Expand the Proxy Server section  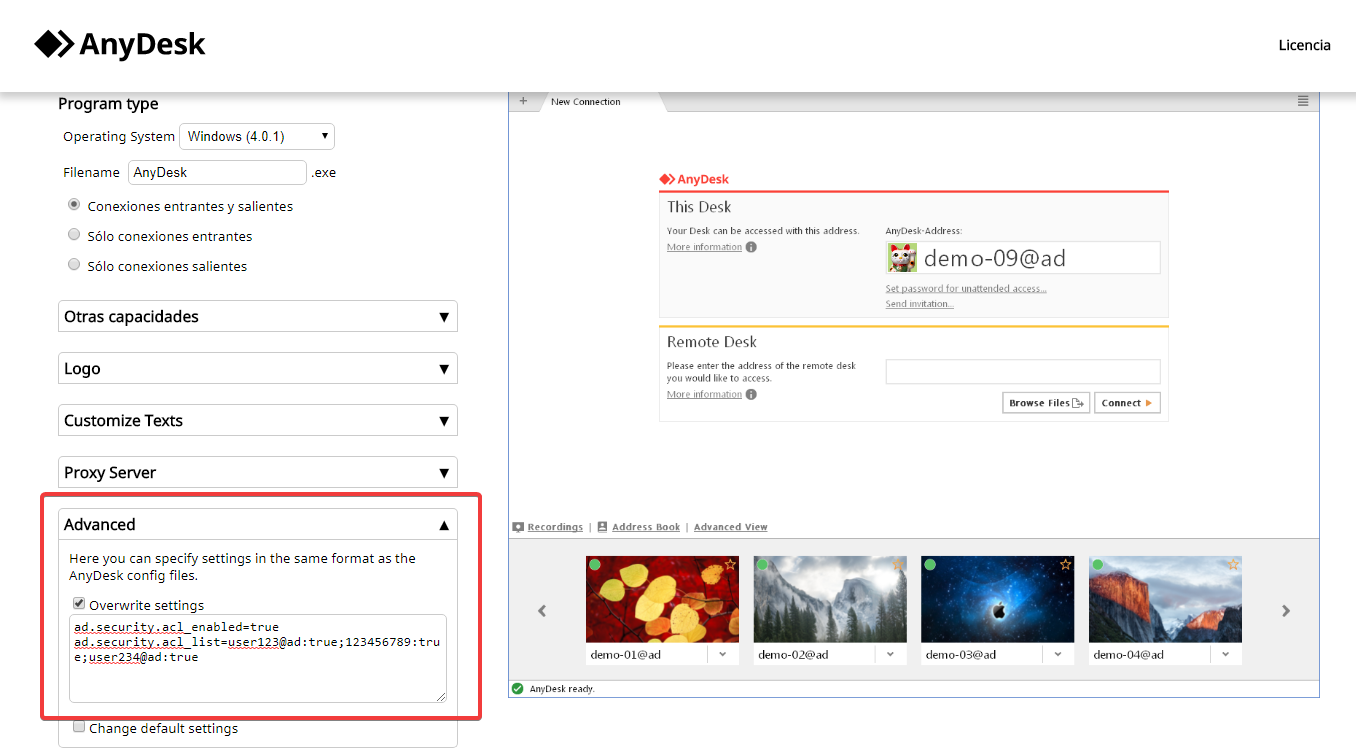258,472
